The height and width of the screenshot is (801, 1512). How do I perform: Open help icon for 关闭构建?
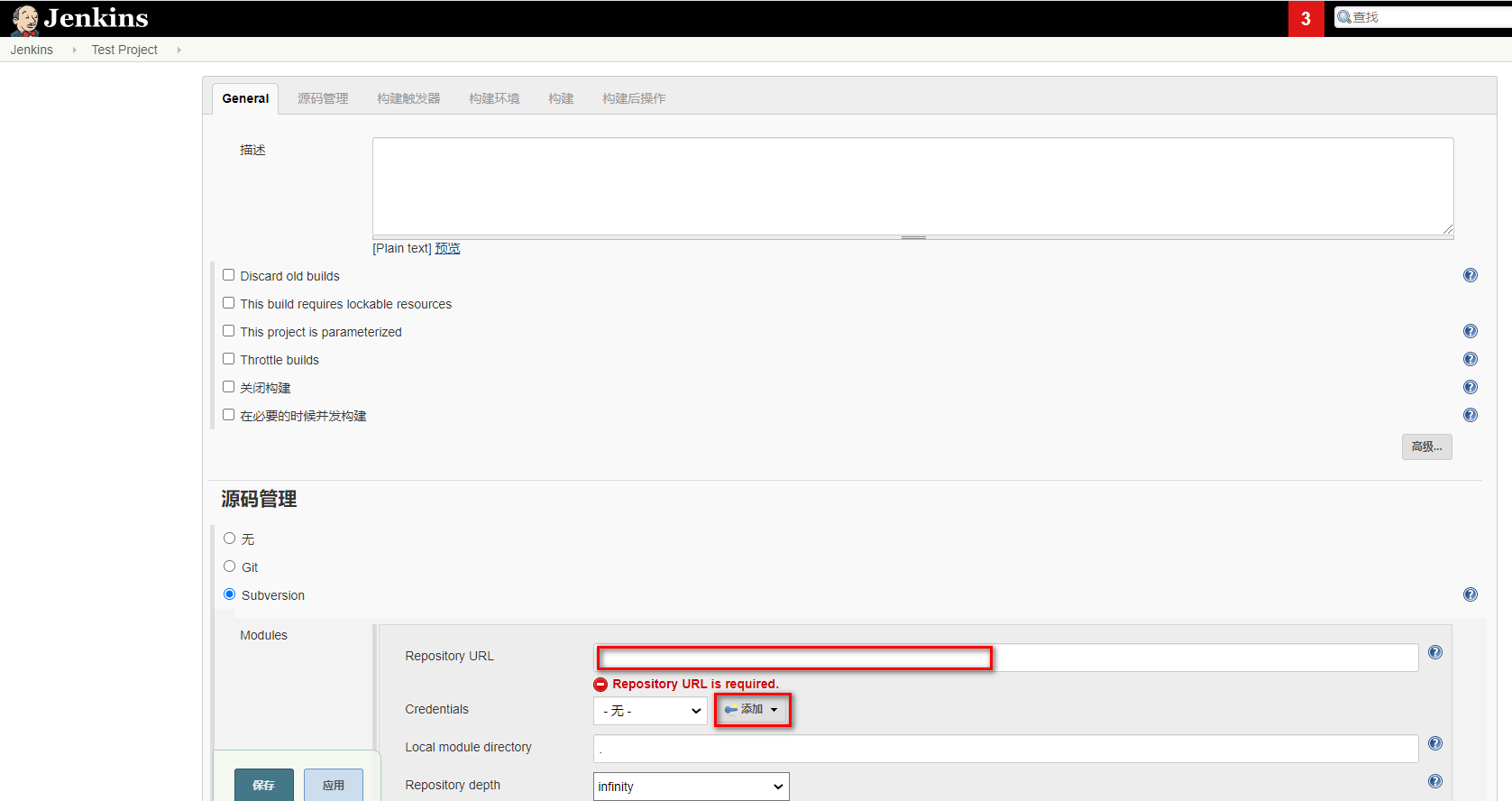point(1471,387)
